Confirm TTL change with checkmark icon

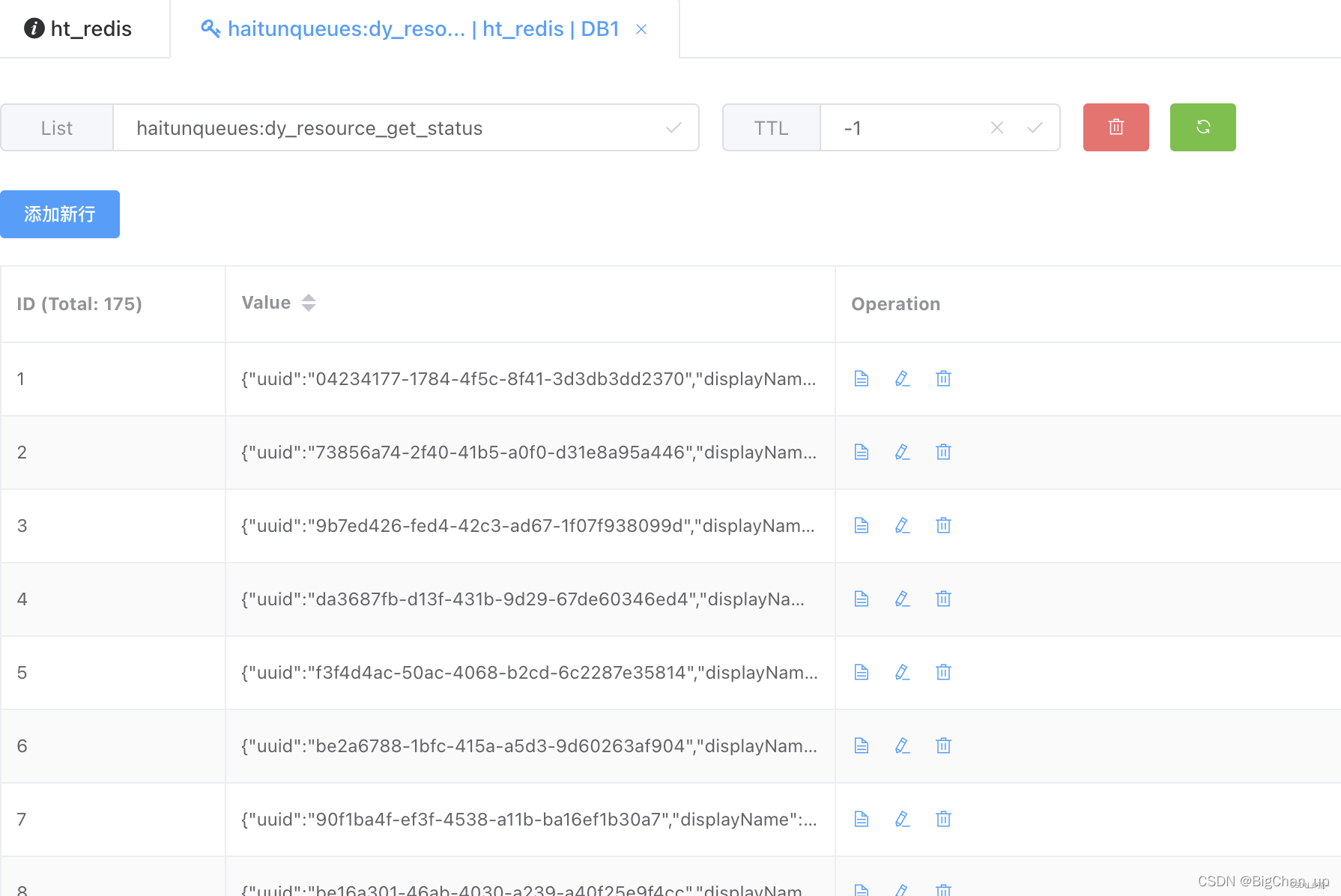(x=1035, y=127)
